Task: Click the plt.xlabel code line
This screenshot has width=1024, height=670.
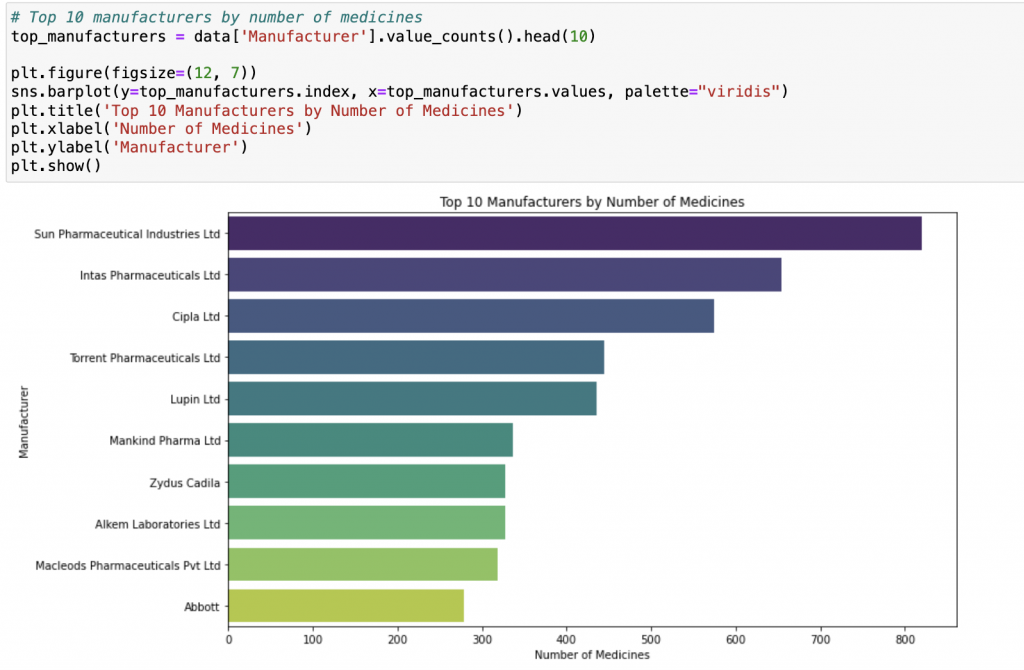Action: pyautogui.click(x=161, y=129)
